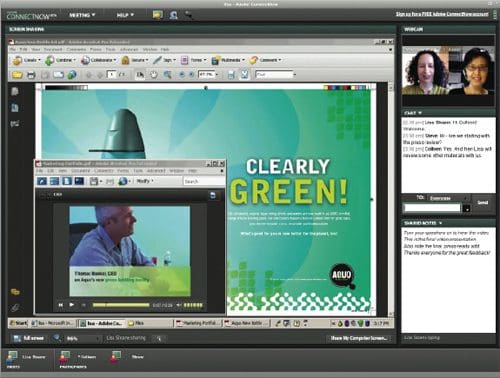Click the system clock in shared screen tray

(x=381, y=323)
